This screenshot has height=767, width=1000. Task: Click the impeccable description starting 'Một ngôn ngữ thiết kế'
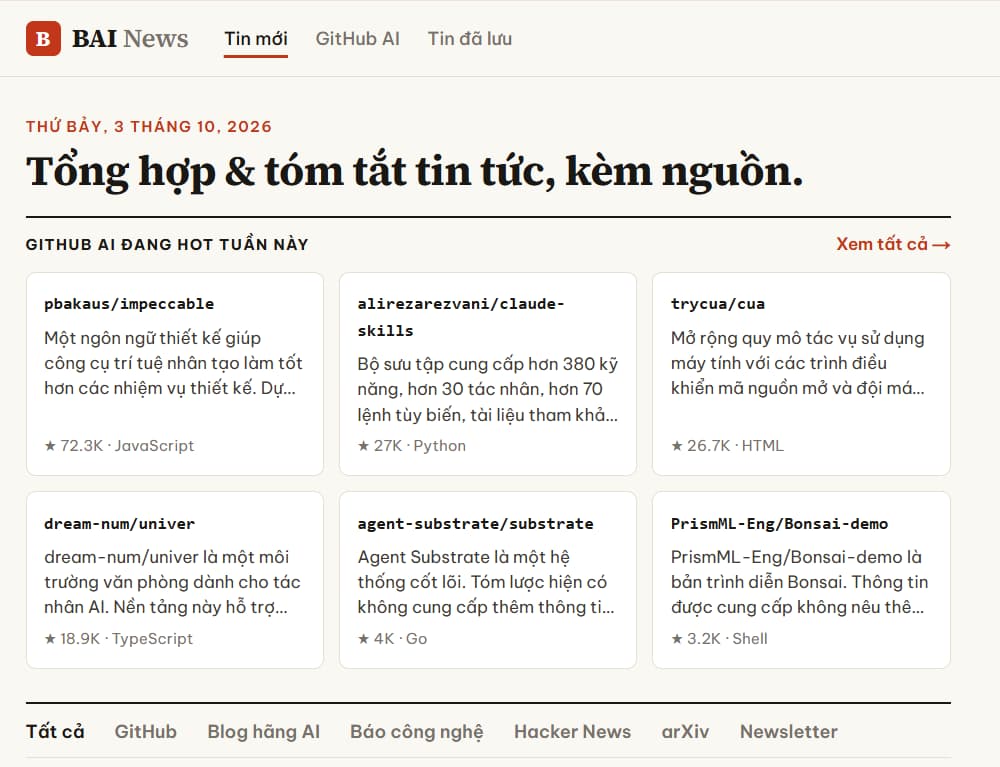[173, 363]
